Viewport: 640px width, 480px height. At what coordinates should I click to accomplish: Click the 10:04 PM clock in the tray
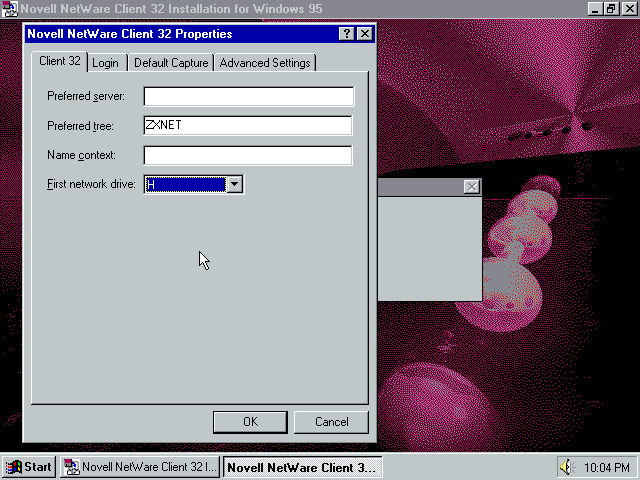(x=607, y=467)
